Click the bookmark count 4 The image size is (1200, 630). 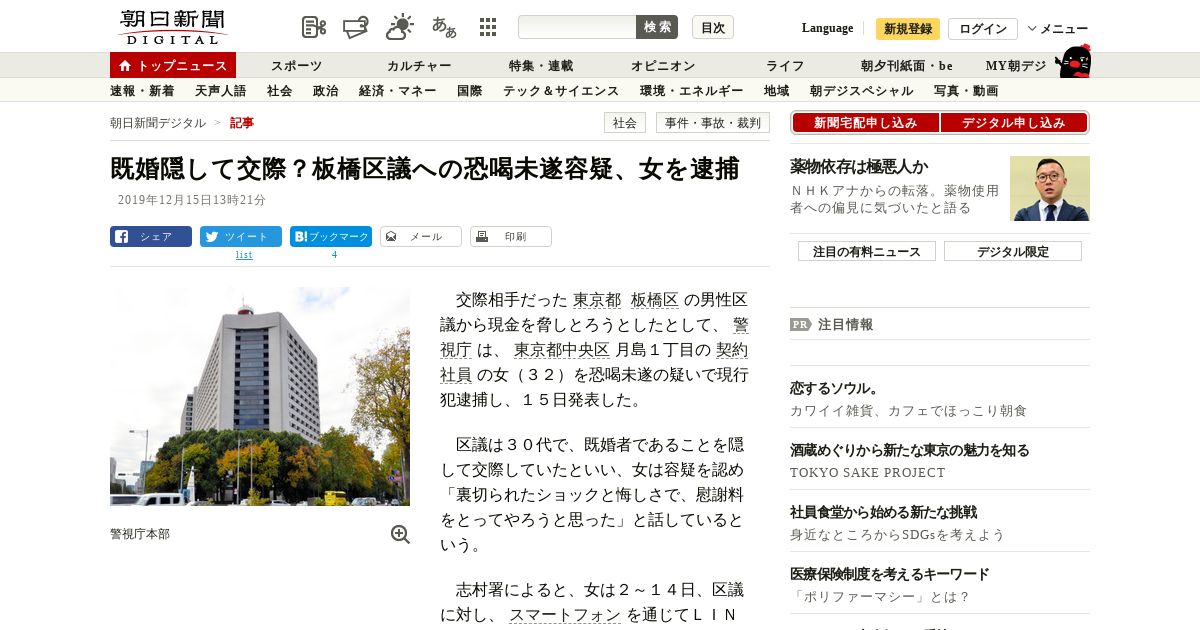334,255
